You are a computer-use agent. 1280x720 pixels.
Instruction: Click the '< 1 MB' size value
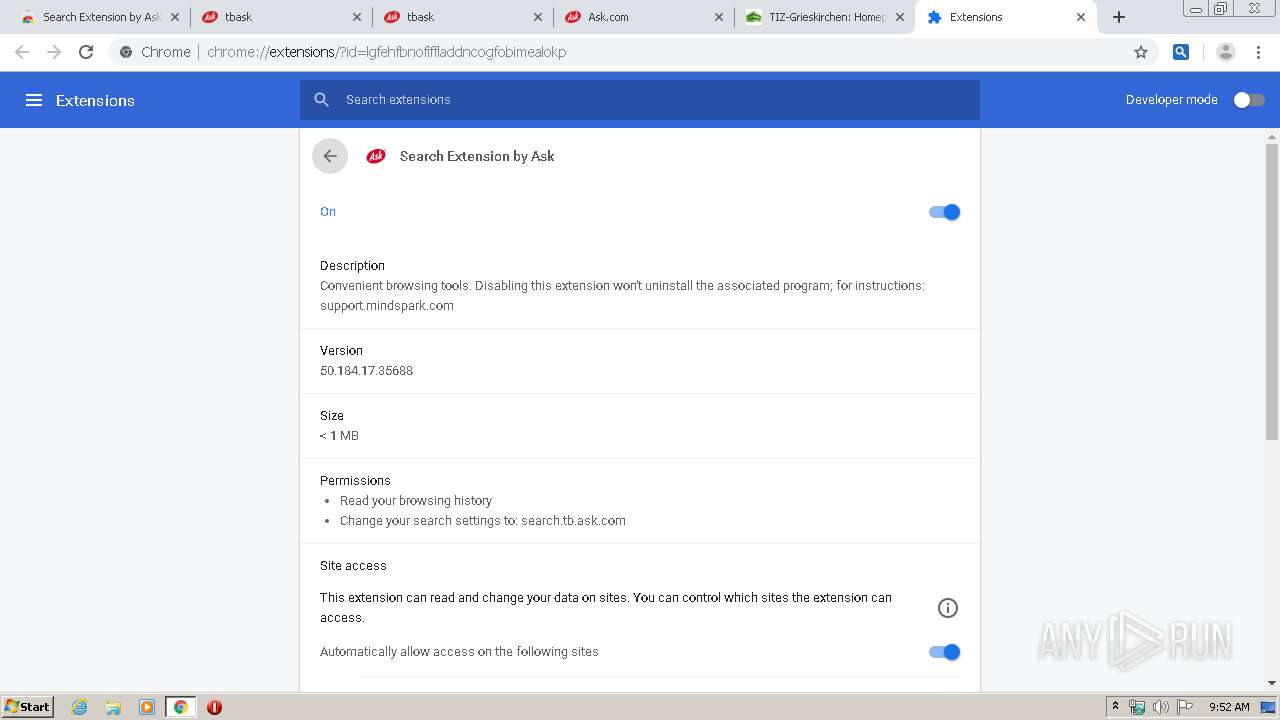coord(339,436)
